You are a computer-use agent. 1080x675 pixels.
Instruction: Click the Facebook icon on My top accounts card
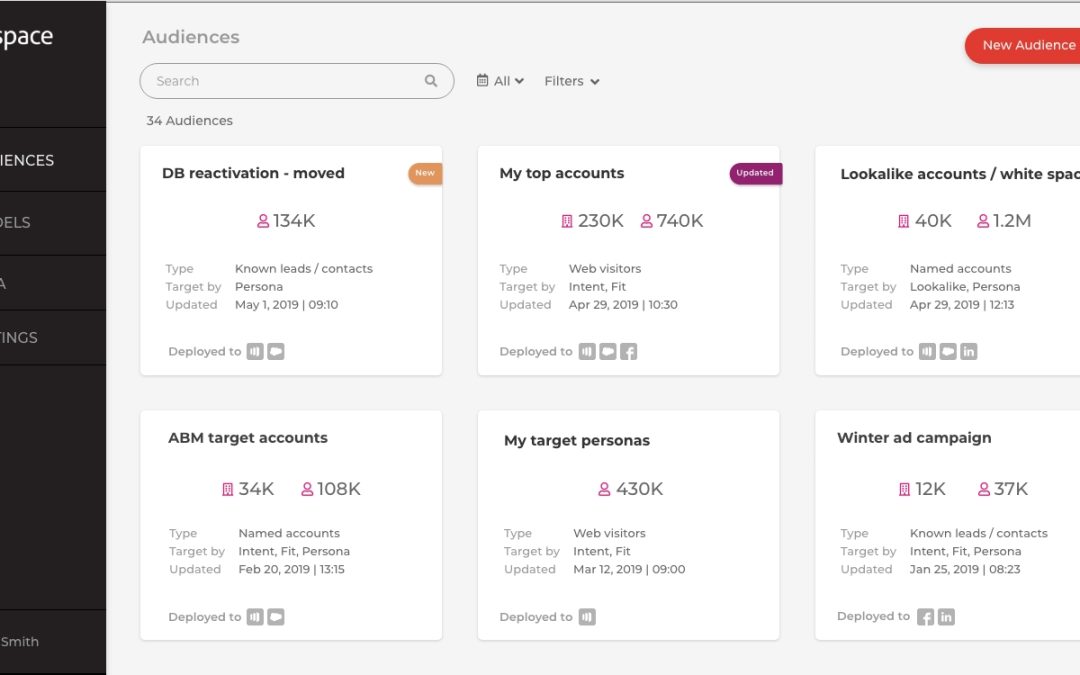(628, 351)
